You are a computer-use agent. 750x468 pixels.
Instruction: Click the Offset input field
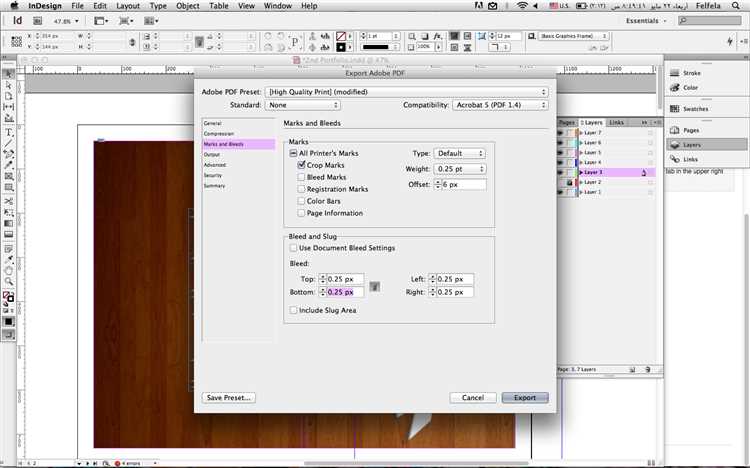pyautogui.click(x=463, y=185)
